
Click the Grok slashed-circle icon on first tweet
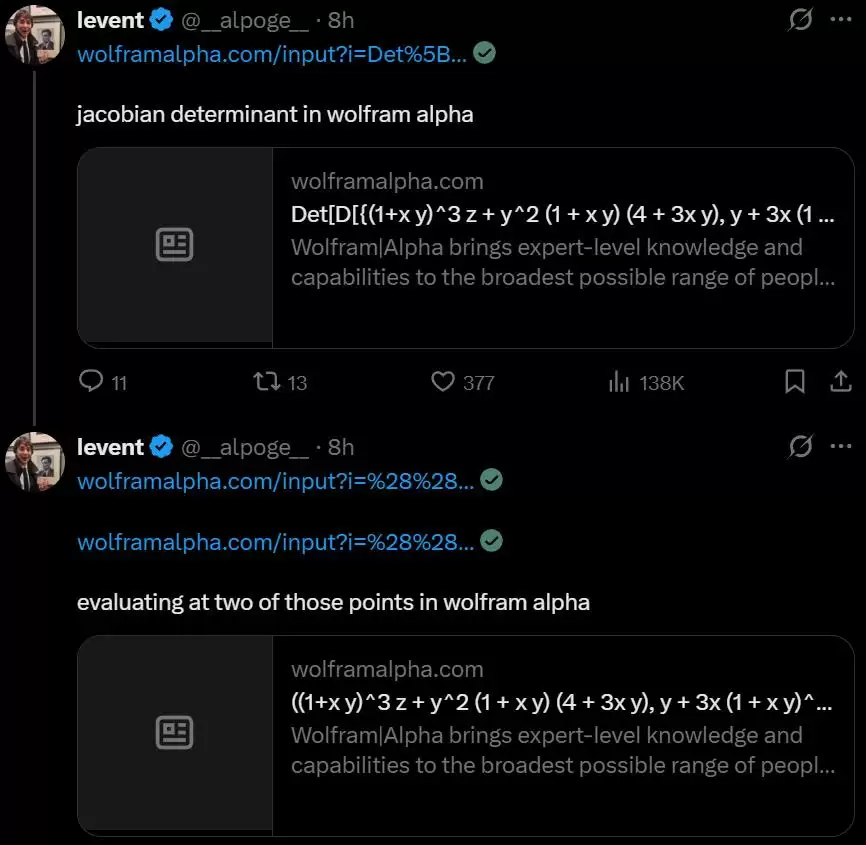pyautogui.click(x=800, y=20)
